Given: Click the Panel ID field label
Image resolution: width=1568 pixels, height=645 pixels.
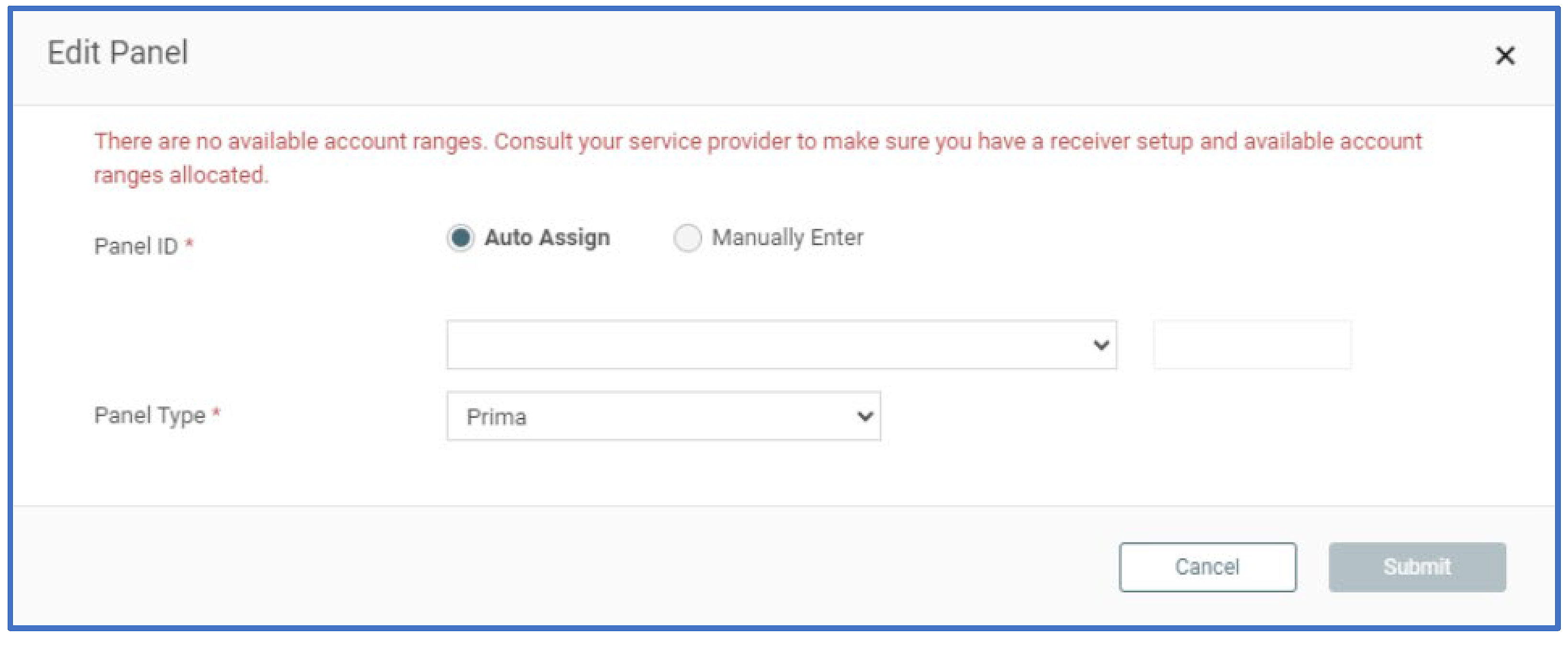Looking at the screenshot, I should click(x=136, y=247).
